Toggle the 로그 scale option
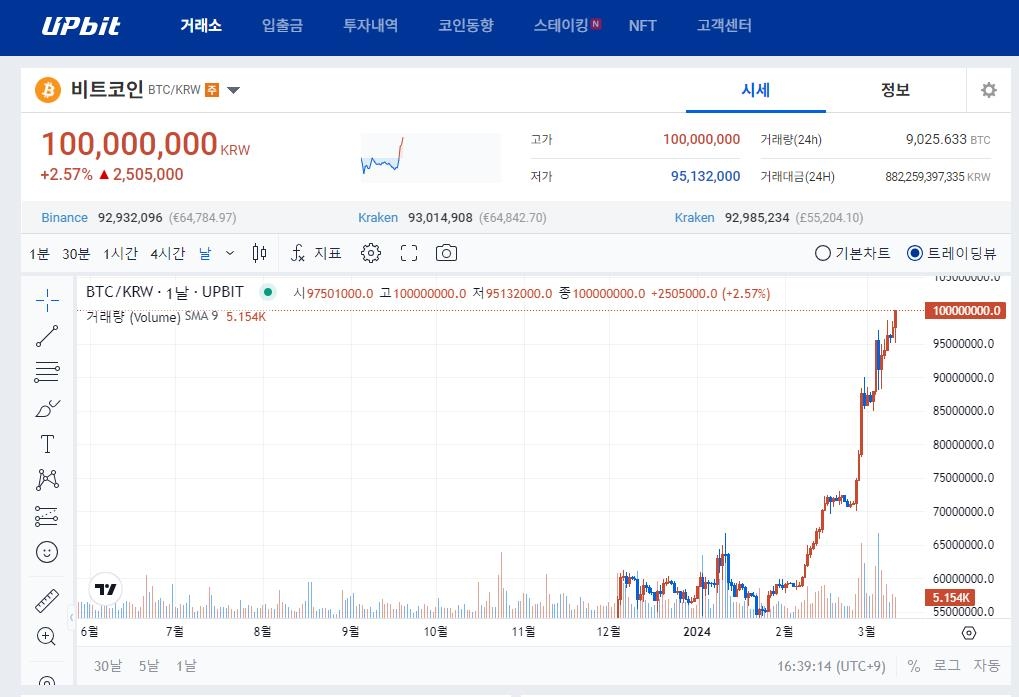 [946, 665]
